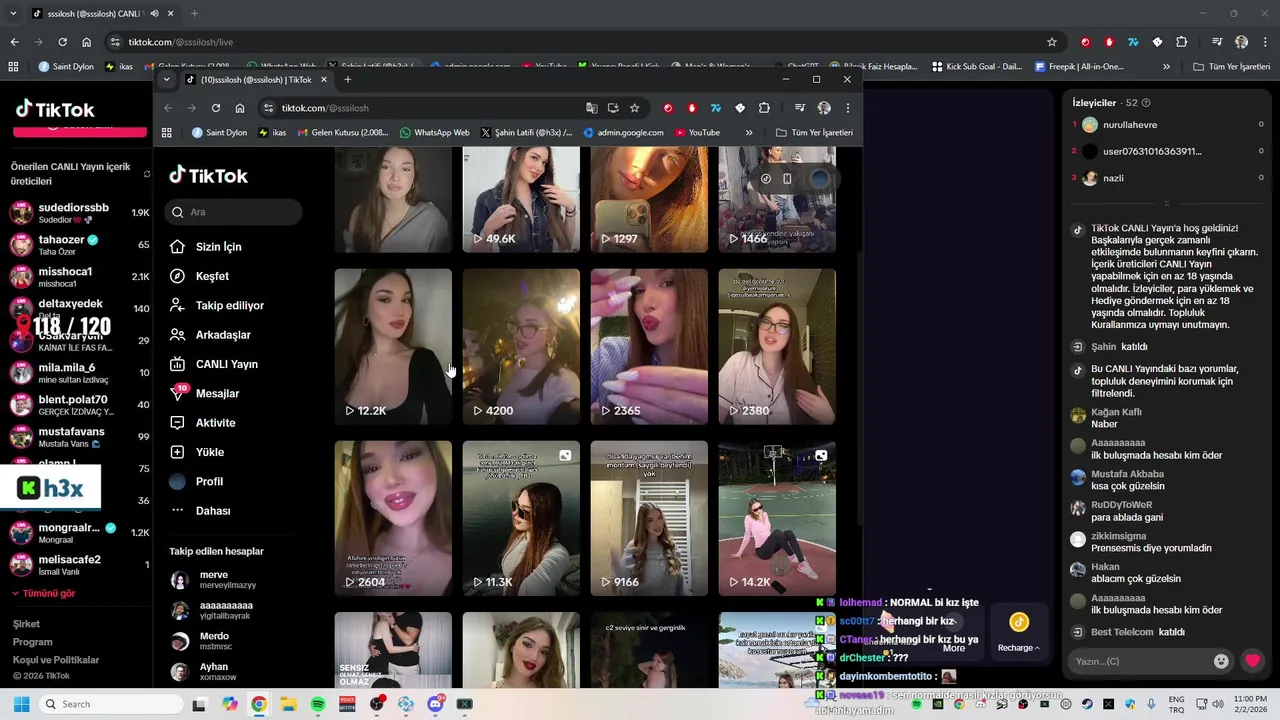Open Kick Sub Goal bookmark in back window
This screenshot has width=1280, height=720.
[x=977, y=67]
